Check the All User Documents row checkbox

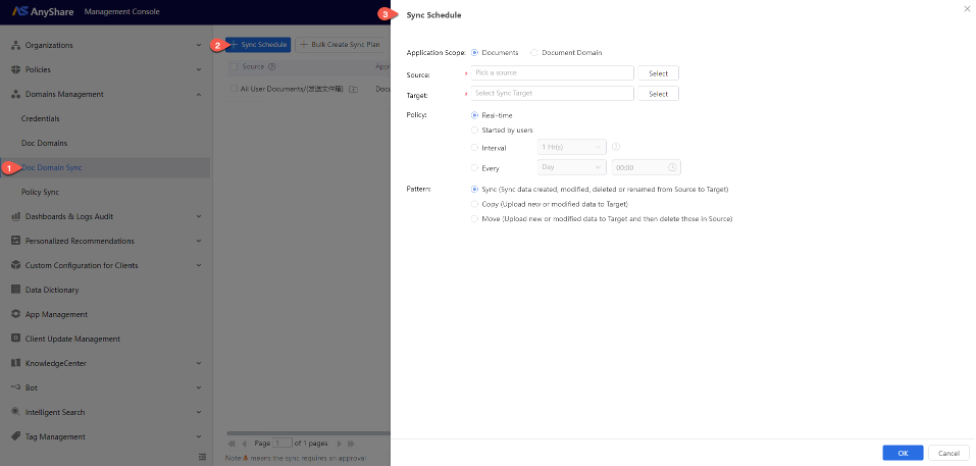234,89
